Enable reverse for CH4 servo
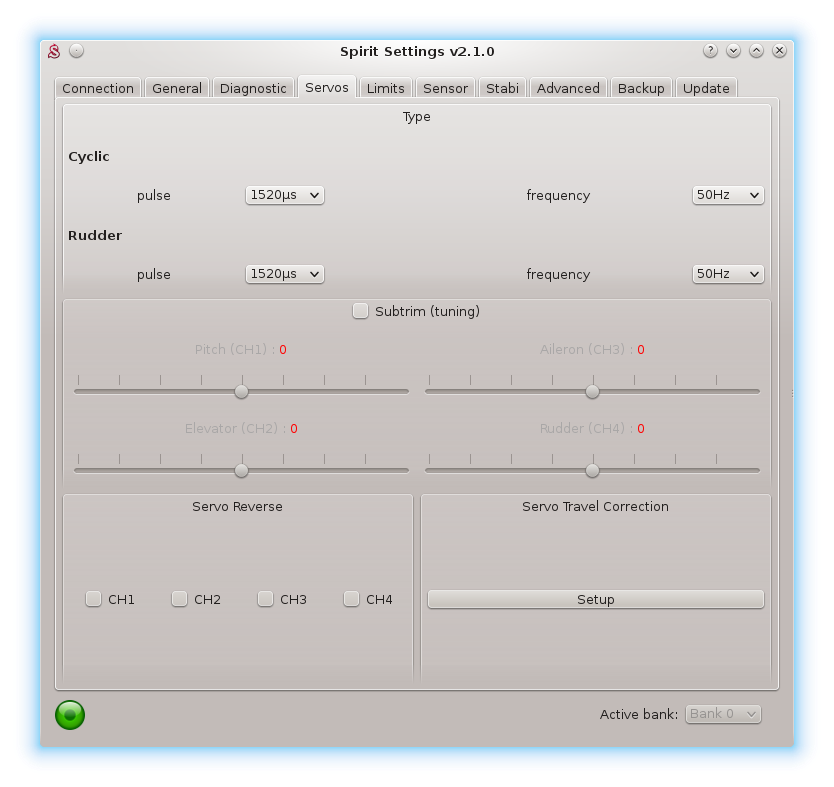 [352, 599]
